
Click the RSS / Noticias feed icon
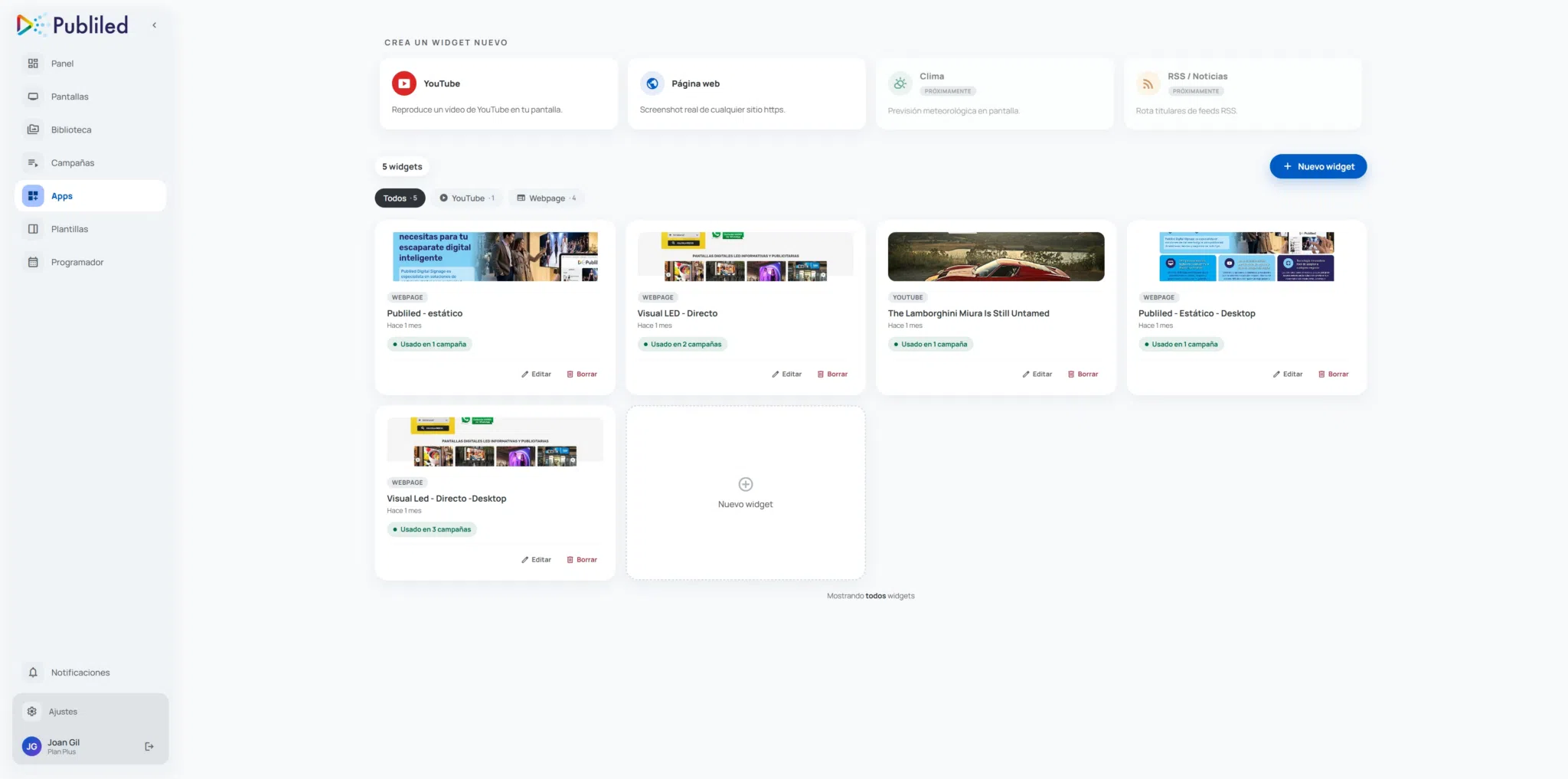[x=1148, y=83]
